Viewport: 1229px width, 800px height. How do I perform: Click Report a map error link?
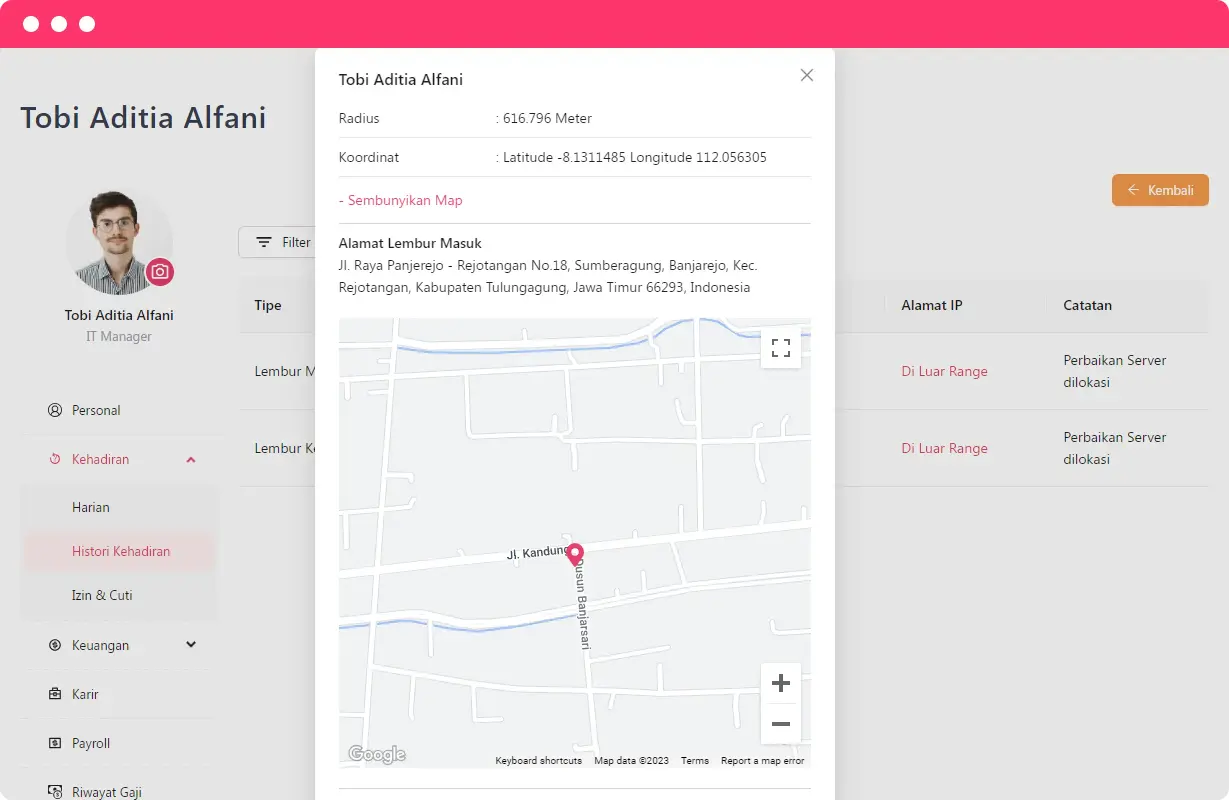tap(763, 761)
